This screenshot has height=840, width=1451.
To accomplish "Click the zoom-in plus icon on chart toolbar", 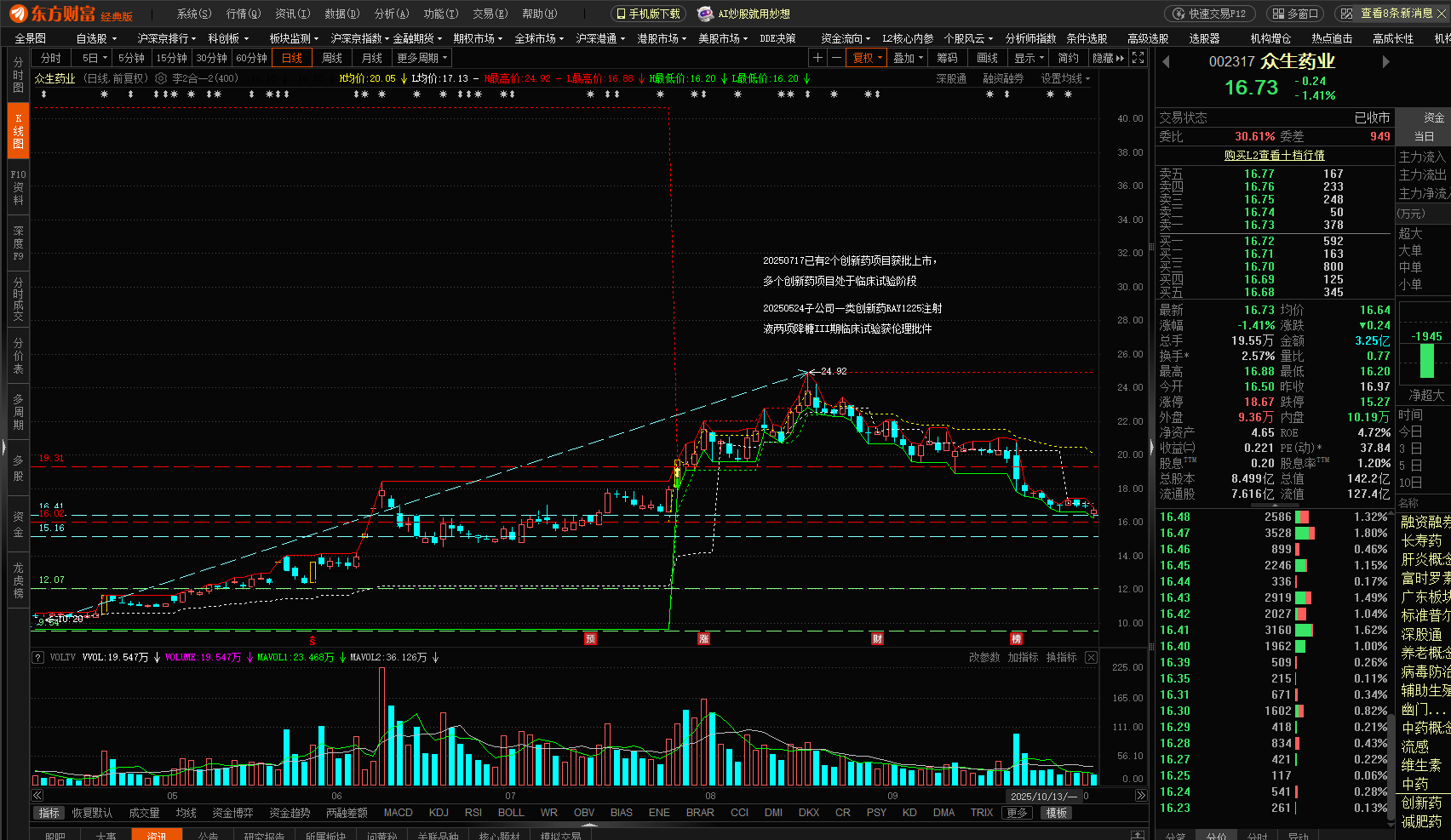I will tap(817, 58).
